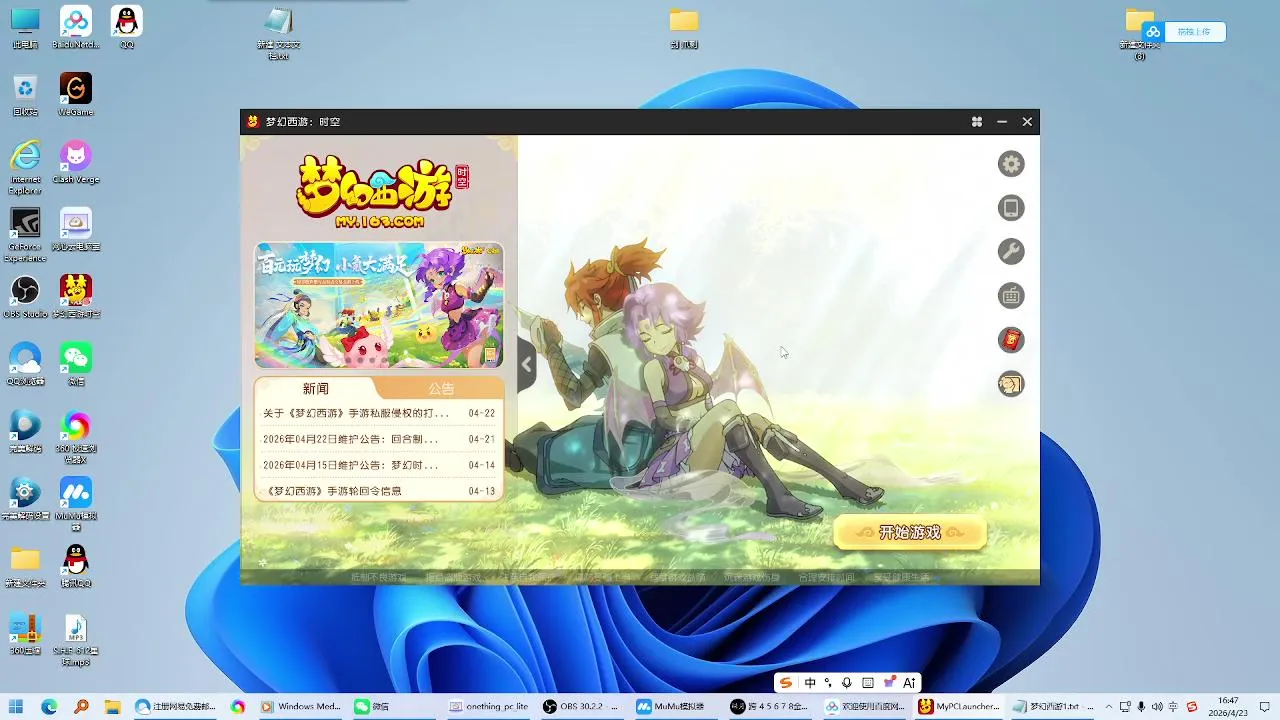Click the blue cloud upload button top right

[1185, 32]
